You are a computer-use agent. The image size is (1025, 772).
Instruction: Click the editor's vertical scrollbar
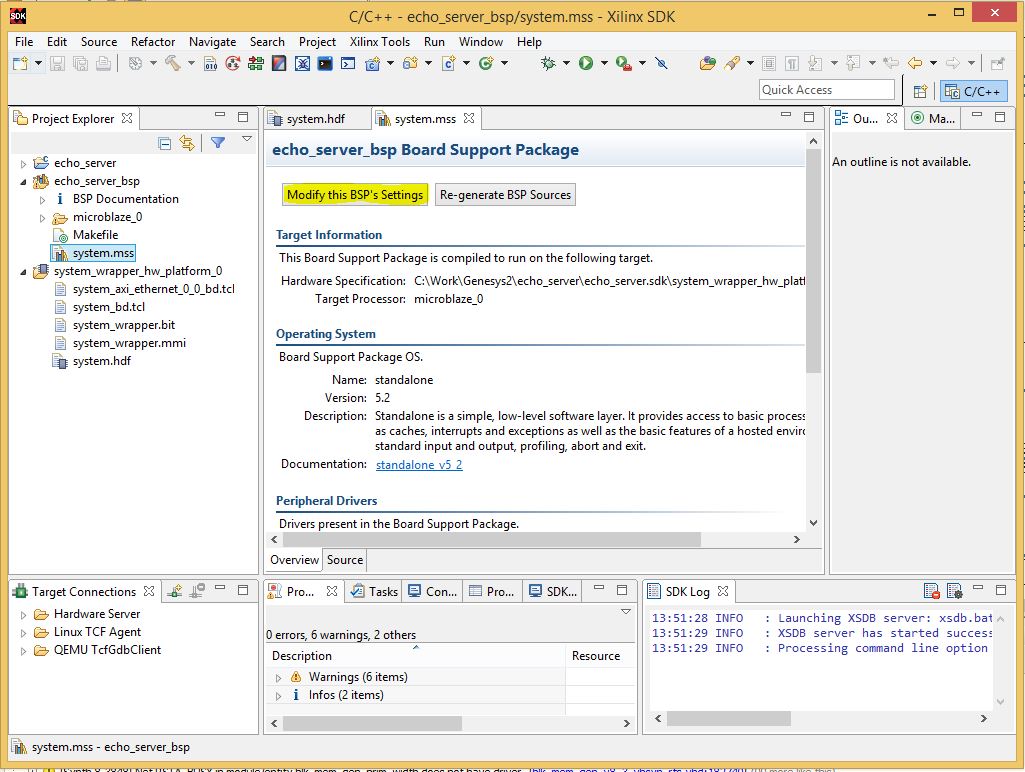point(813,261)
